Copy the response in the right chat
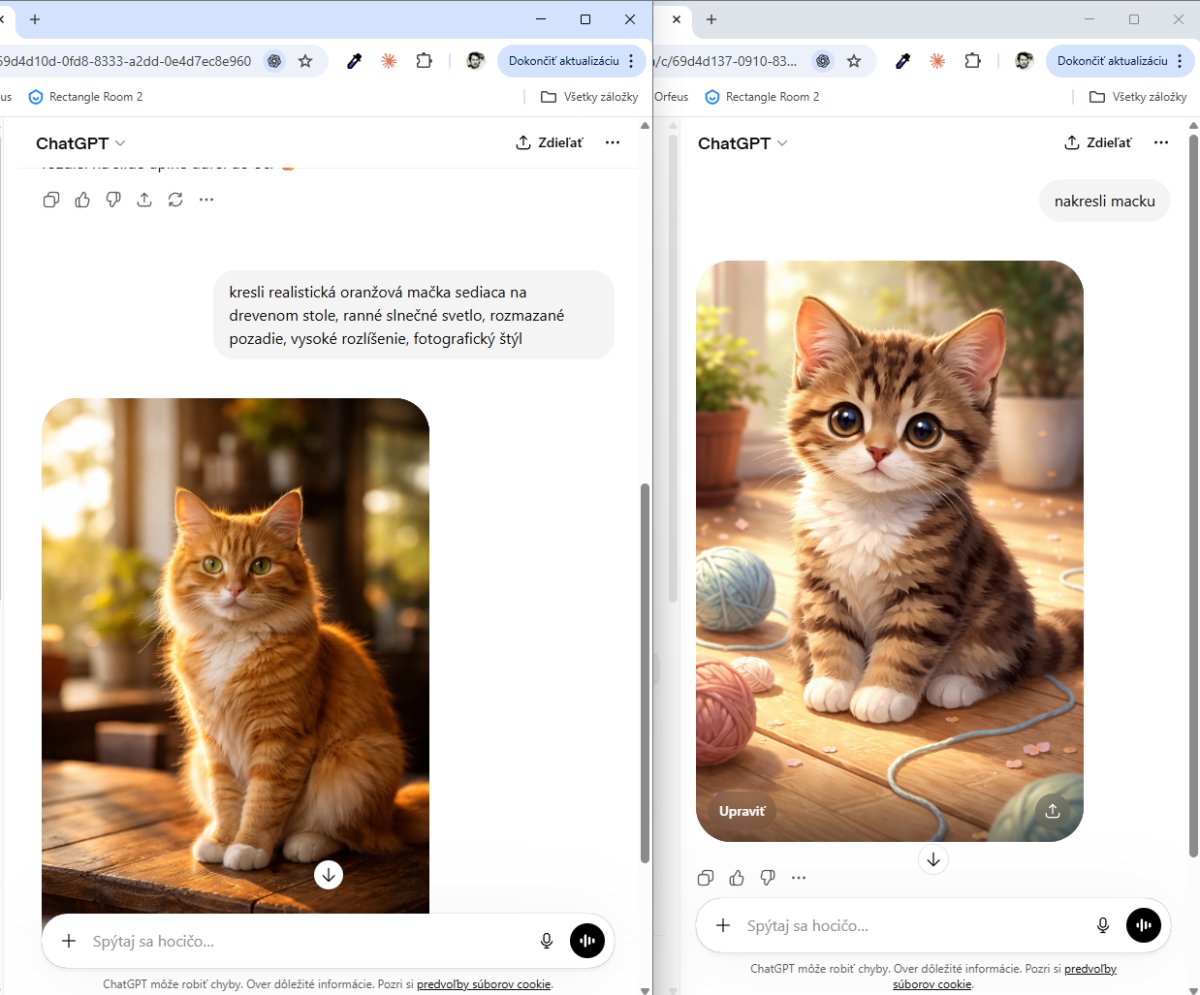Image resolution: width=1200 pixels, height=995 pixels. coord(706,878)
